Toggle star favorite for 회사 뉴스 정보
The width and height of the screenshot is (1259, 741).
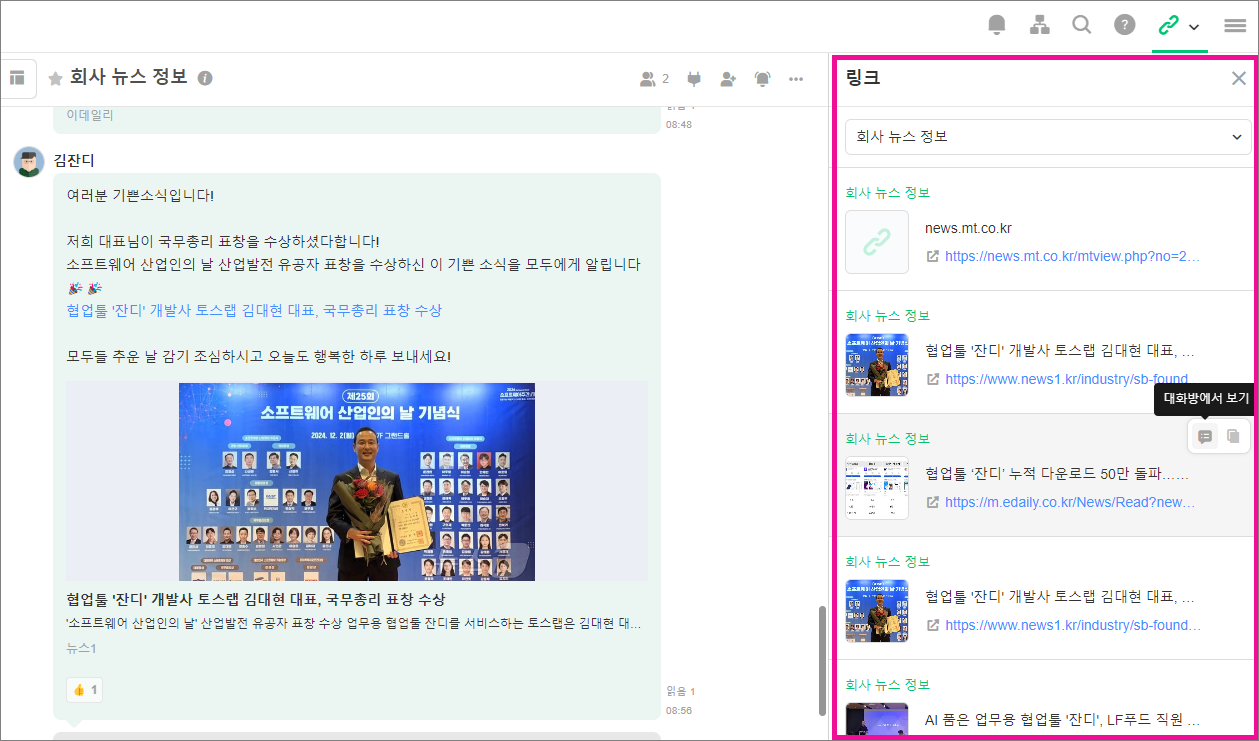(x=56, y=78)
